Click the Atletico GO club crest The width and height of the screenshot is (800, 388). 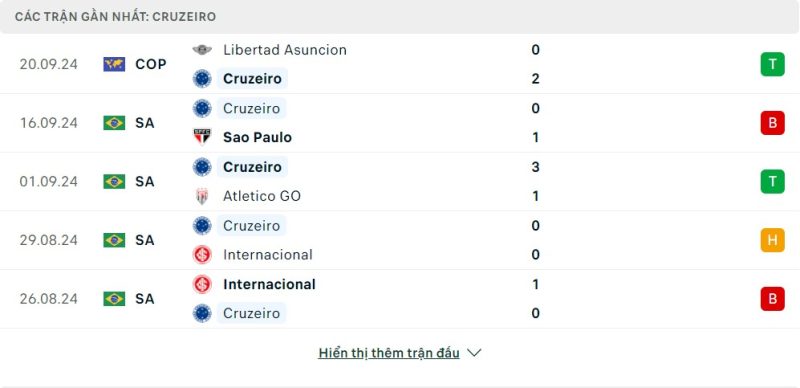click(202, 196)
